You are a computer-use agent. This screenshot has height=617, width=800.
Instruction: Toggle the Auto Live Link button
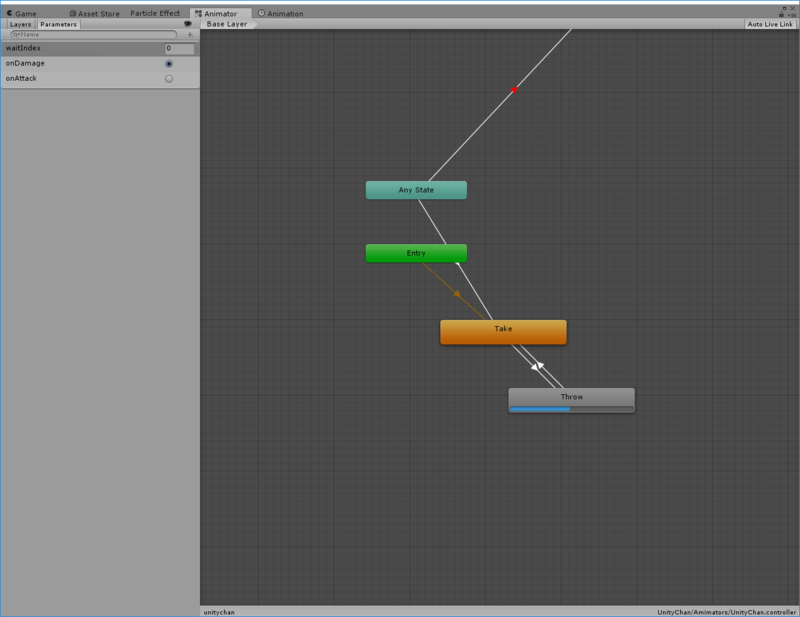click(770, 24)
